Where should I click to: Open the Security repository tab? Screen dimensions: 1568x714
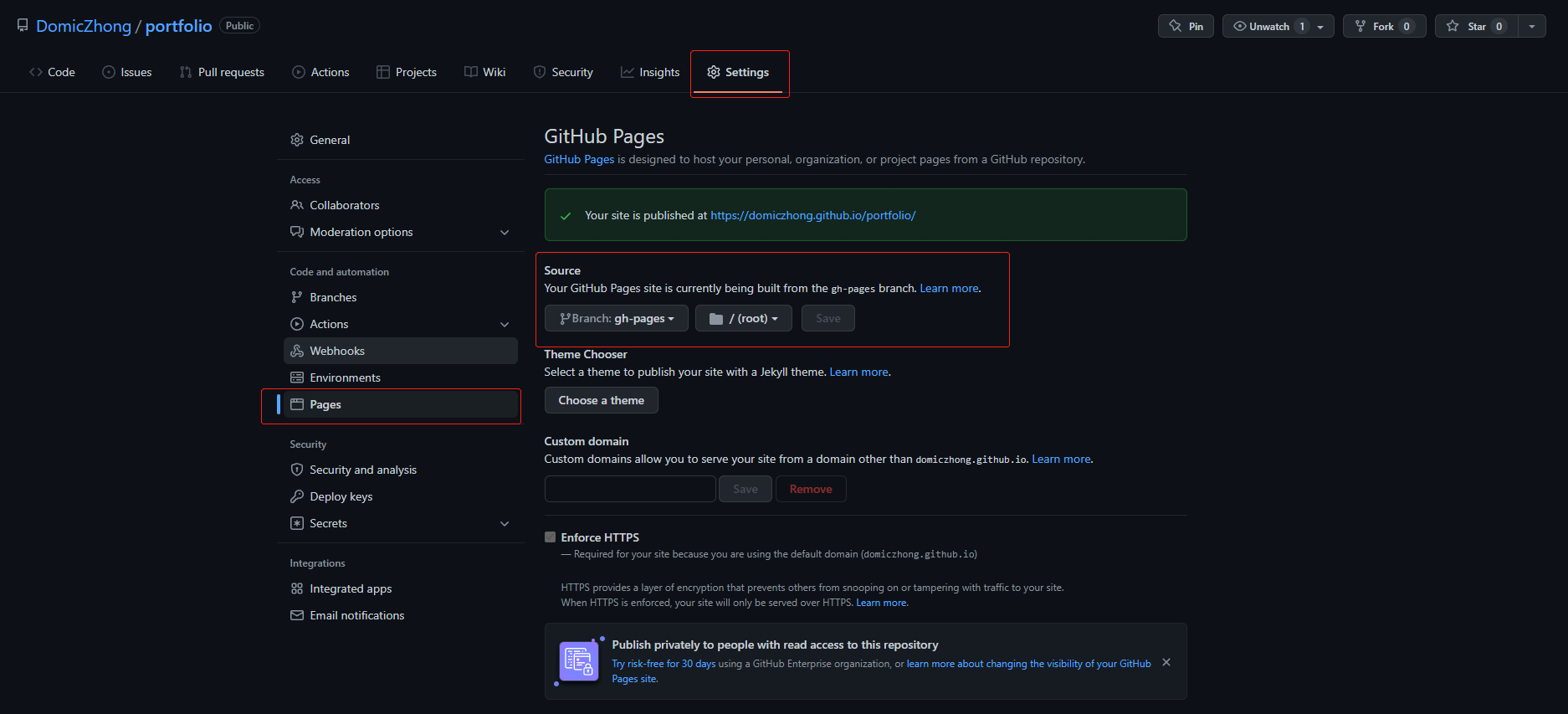click(x=563, y=72)
